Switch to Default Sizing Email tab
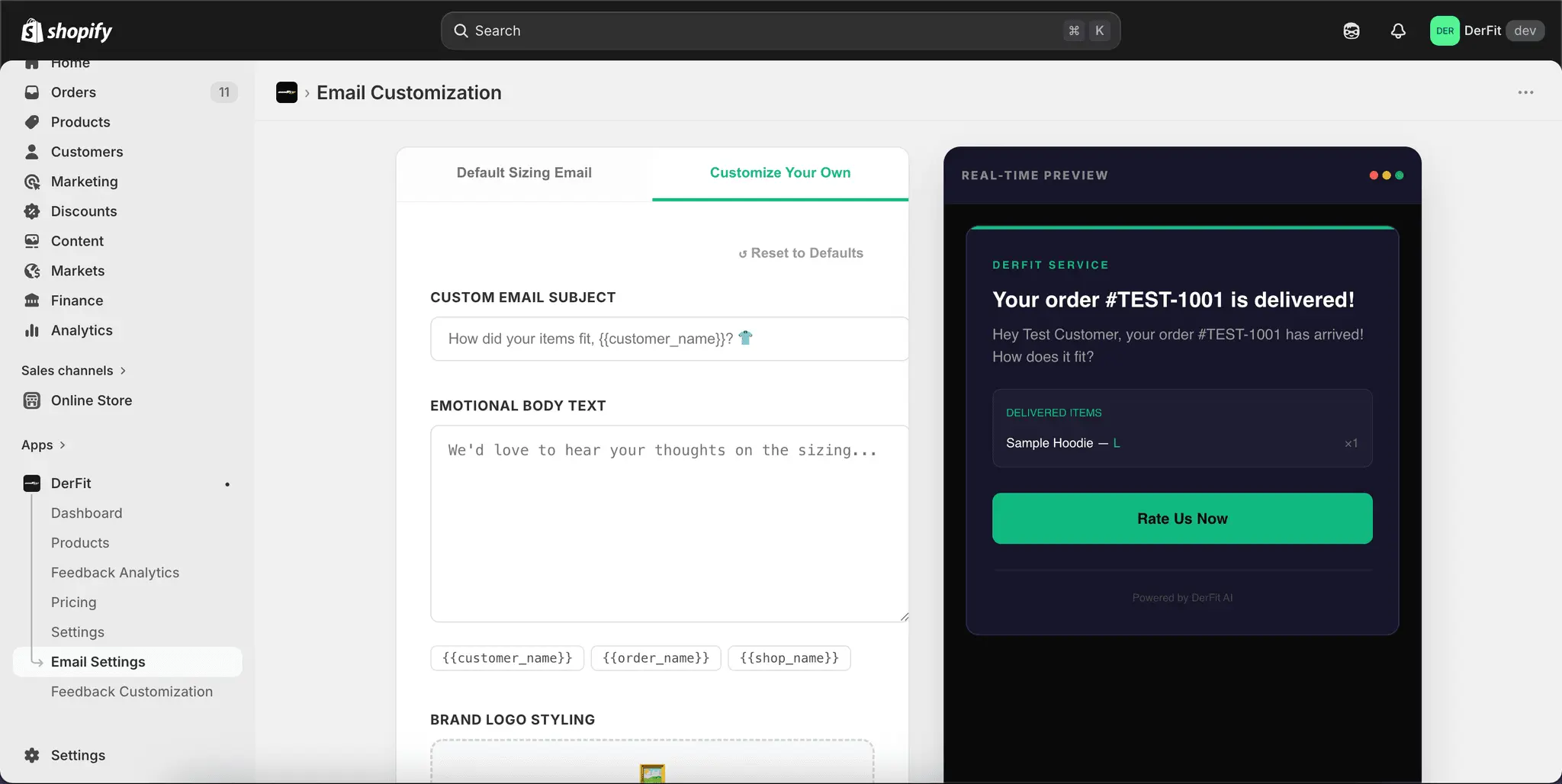Image resolution: width=1562 pixels, height=784 pixels. click(524, 173)
